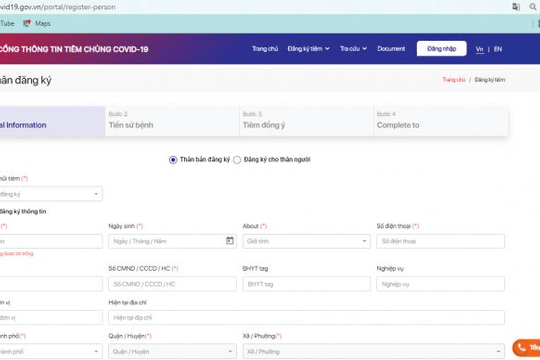Click the zoom magnifier icon in address bar

(x=533, y=7)
